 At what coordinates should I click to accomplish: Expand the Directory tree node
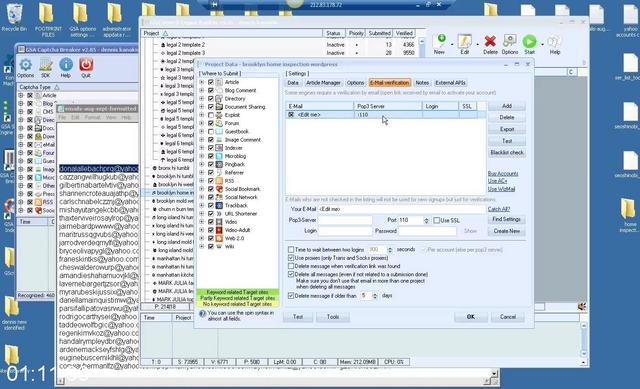click(202, 98)
